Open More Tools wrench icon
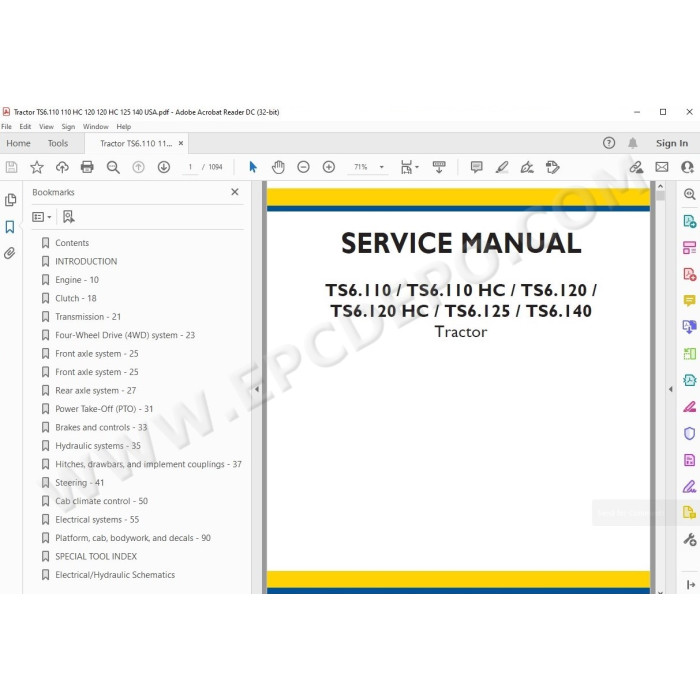700x700 pixels. click(x=689, y=540)
